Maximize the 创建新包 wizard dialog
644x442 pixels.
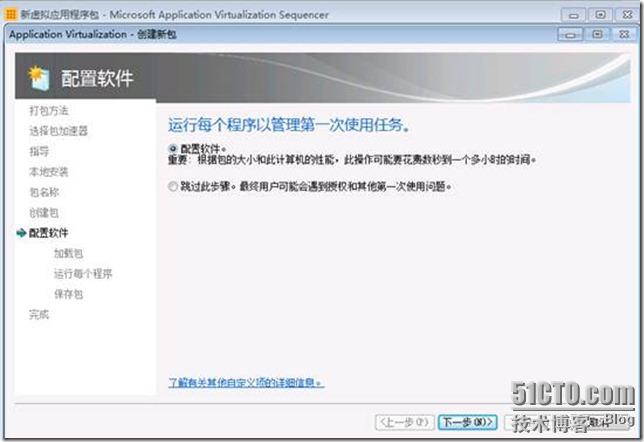pyautogui.click(x=598, y=35)
